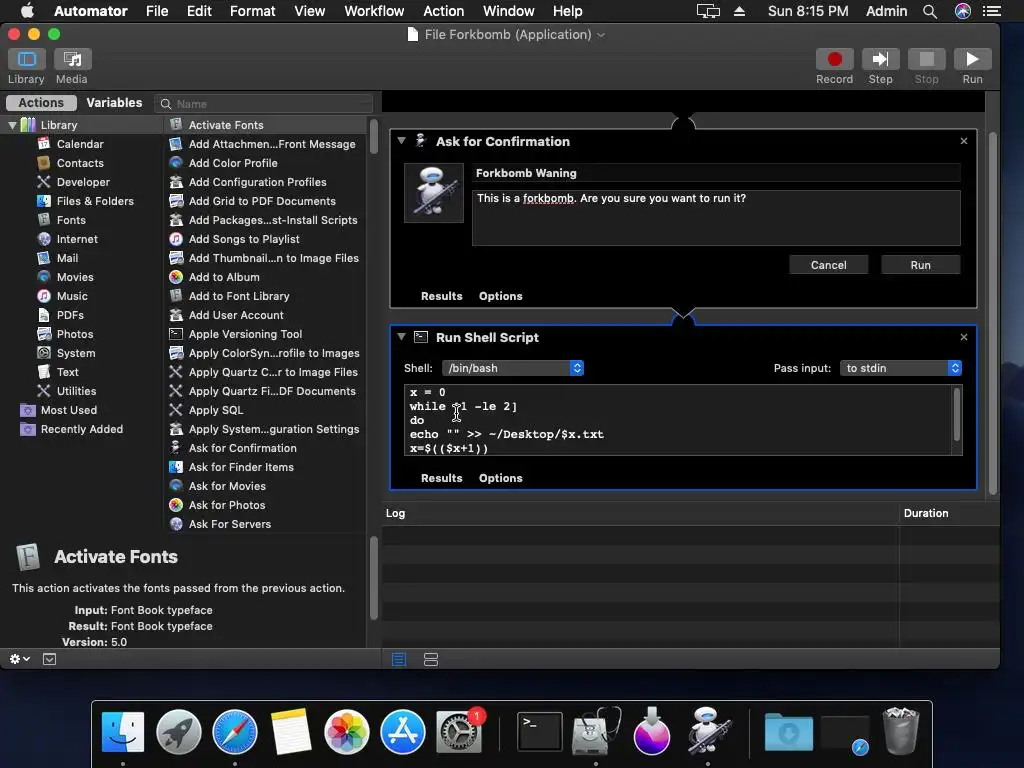Screen dimensions: 1024x768
Task: Click the shell script text scrollbar
Action: click(x=957, y=414)
